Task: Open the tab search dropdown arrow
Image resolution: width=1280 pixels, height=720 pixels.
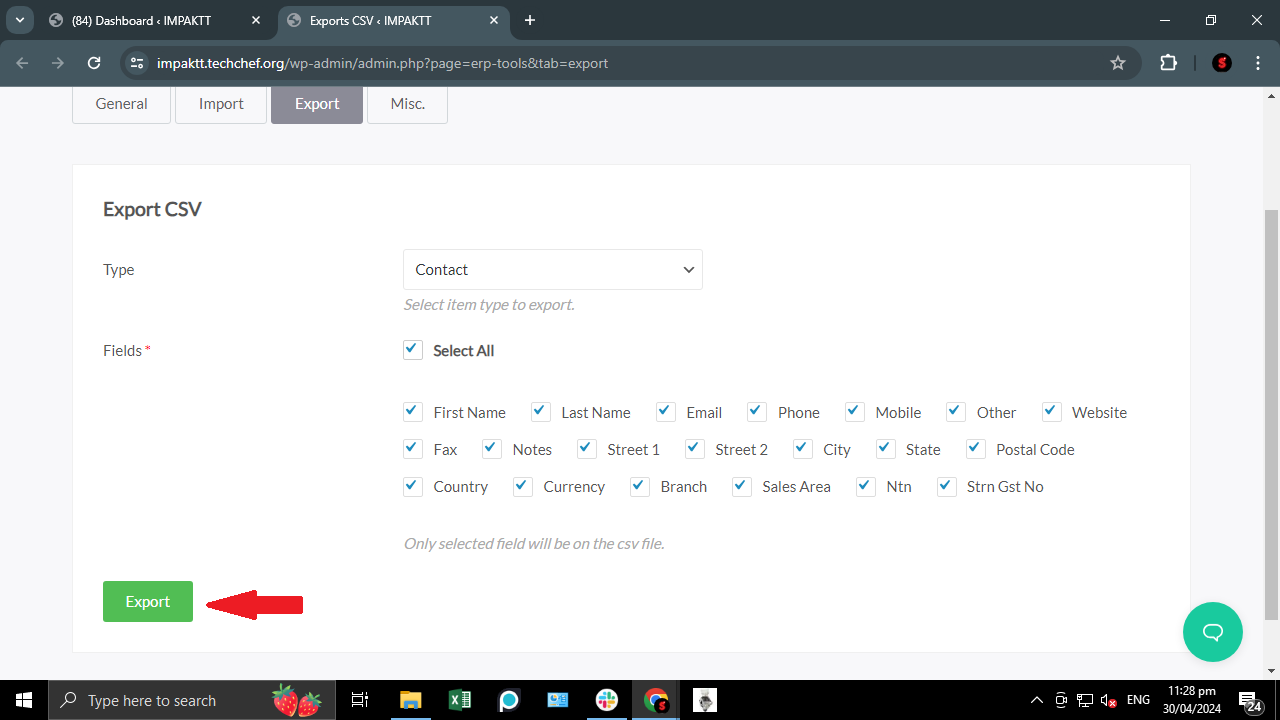Action: click(19, 20)
